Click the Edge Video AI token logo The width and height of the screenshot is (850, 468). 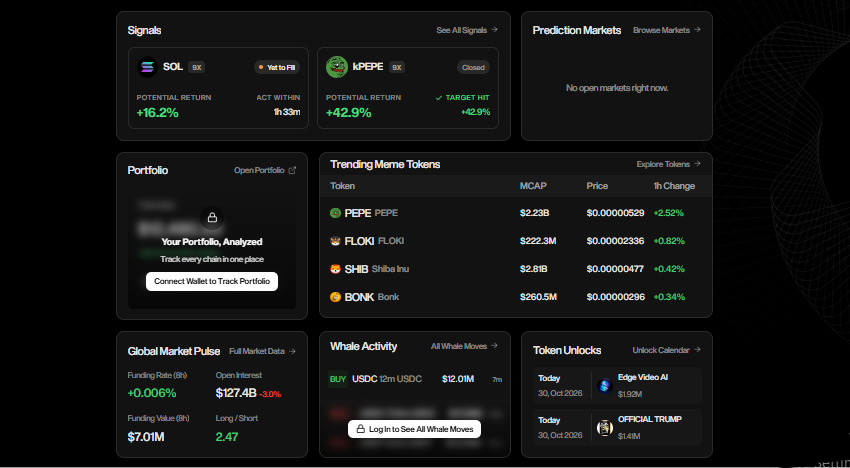604,386
